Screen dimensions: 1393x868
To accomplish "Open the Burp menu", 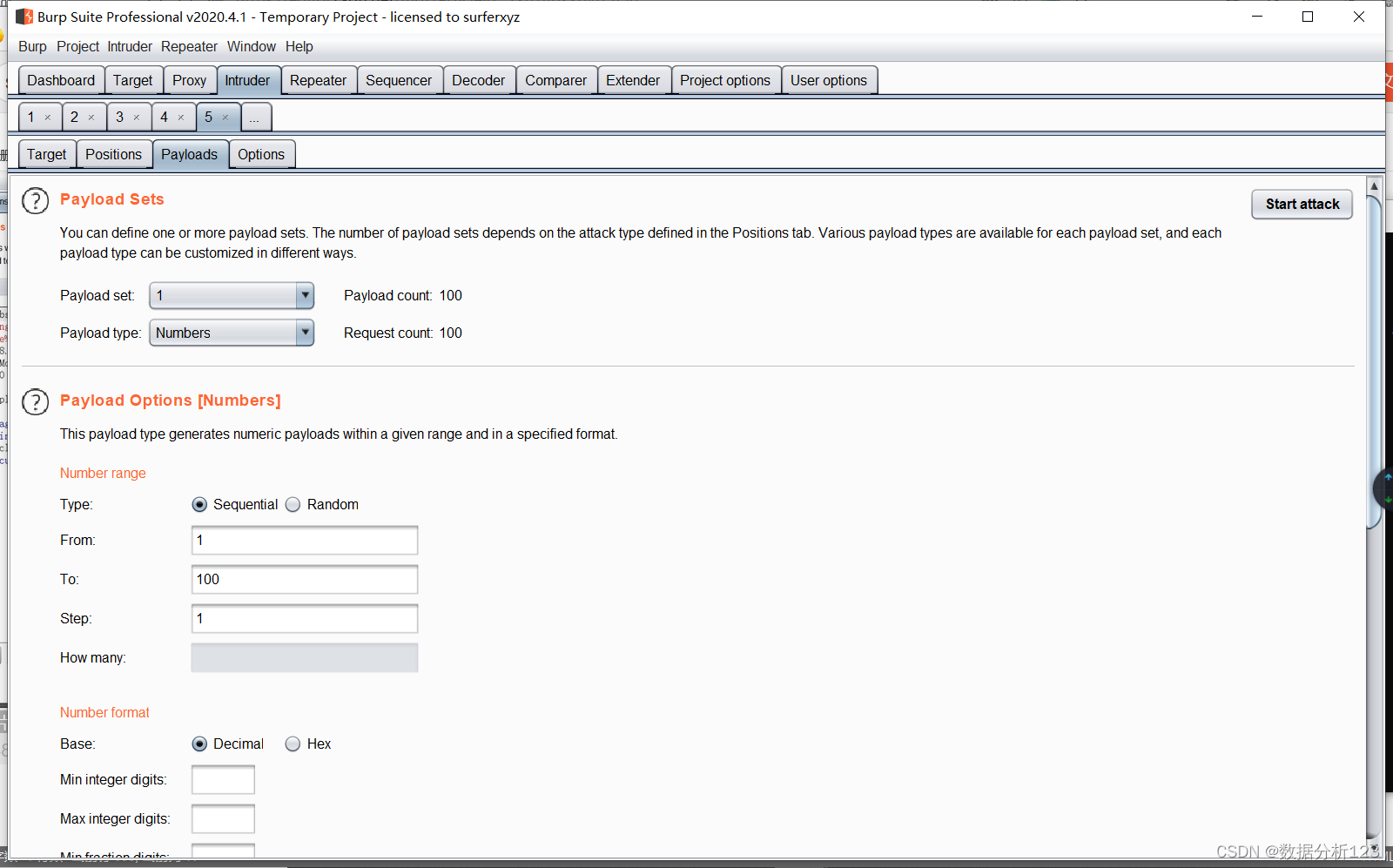I will (32, 47).
